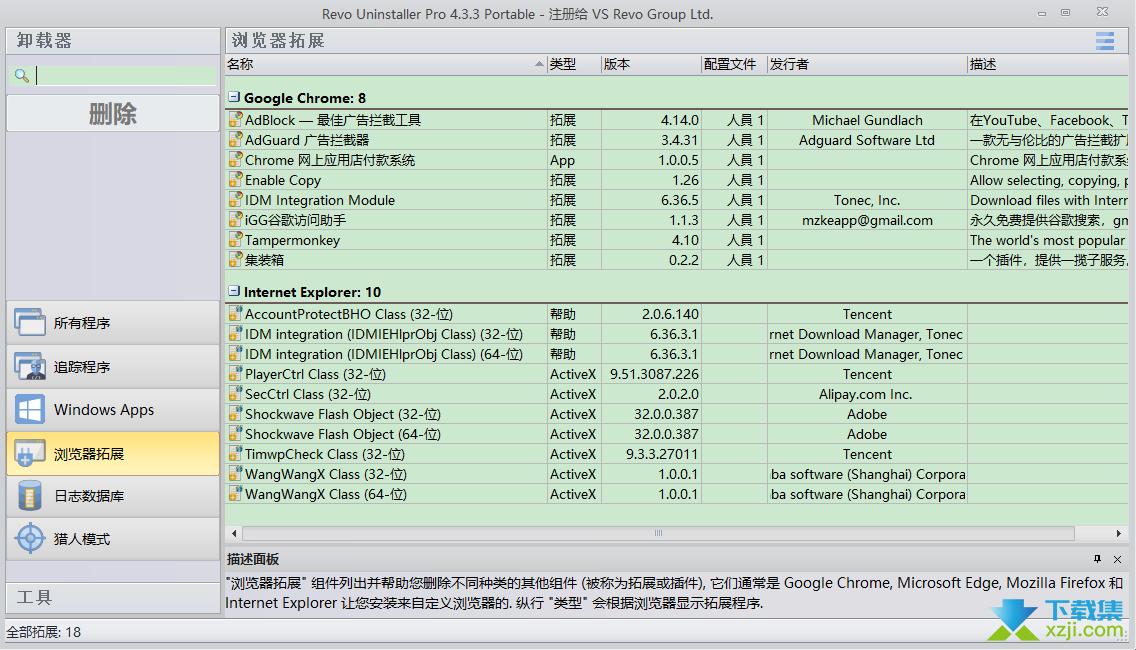Click the 删除 (Delete) button
Viewport: 1136px width, 650px height.
113,114
